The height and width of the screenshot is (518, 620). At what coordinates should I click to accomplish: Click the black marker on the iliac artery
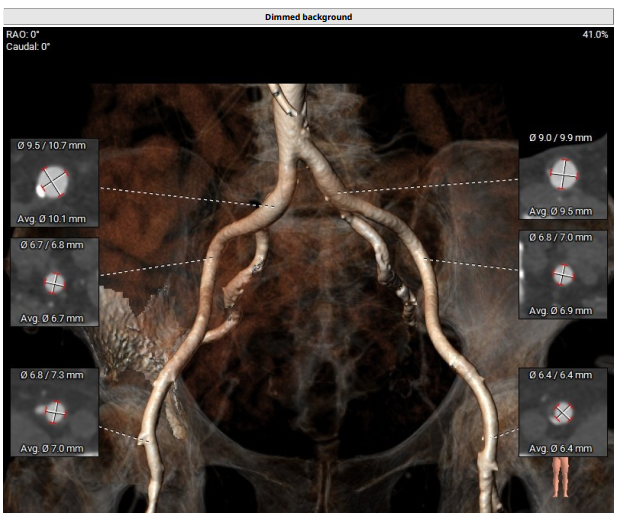pos(258,204)
